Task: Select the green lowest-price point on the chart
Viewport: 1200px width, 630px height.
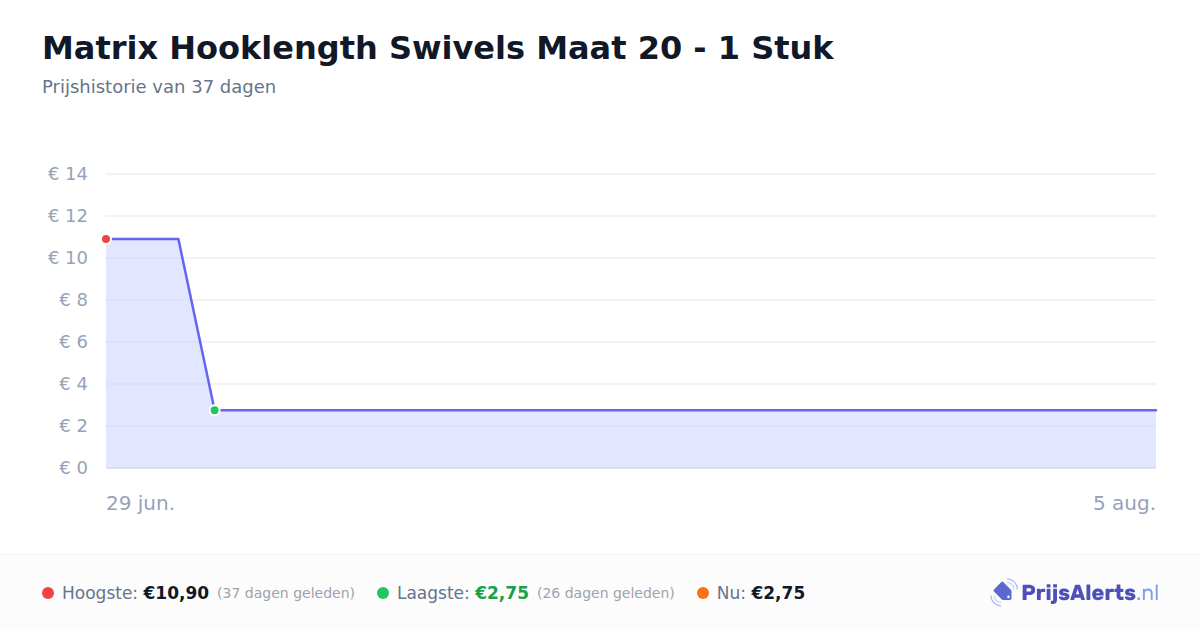Action: [x=214, y=410]
